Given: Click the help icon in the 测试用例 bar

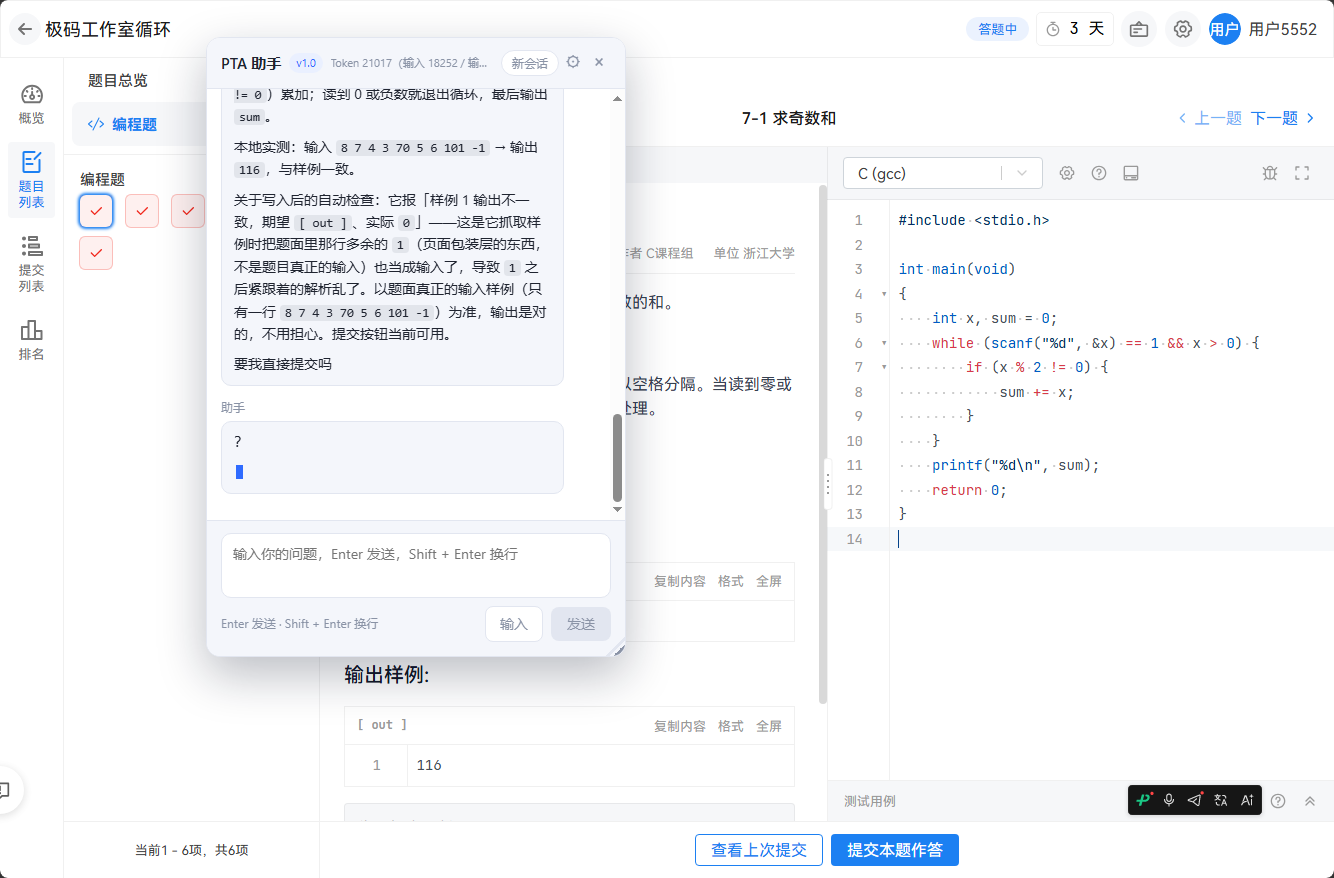Looking at the screenshot, I should [x=1278, y=801].
